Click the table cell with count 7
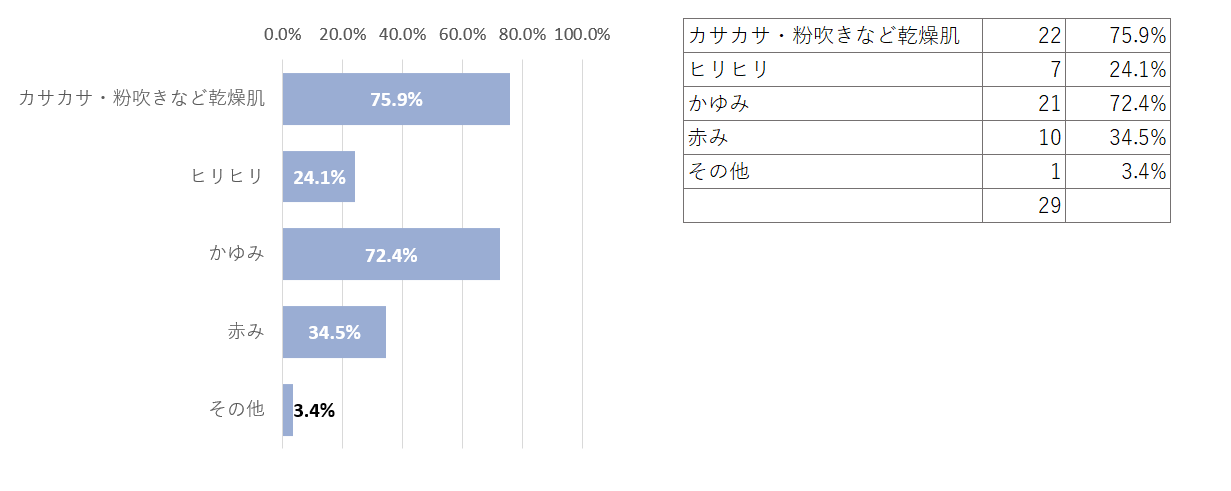Viewport: 1231px width, 491px height. coord(1023,70)
